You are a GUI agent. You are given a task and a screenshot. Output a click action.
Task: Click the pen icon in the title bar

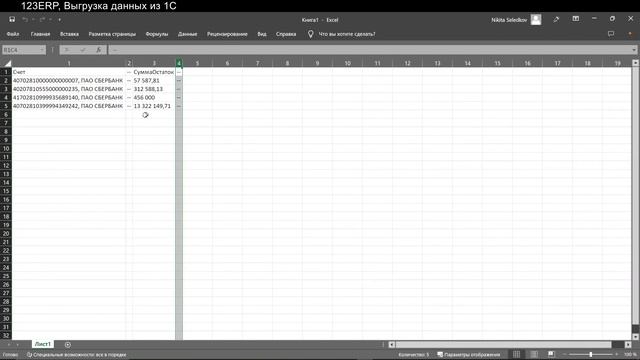click(x=556, y=19)
